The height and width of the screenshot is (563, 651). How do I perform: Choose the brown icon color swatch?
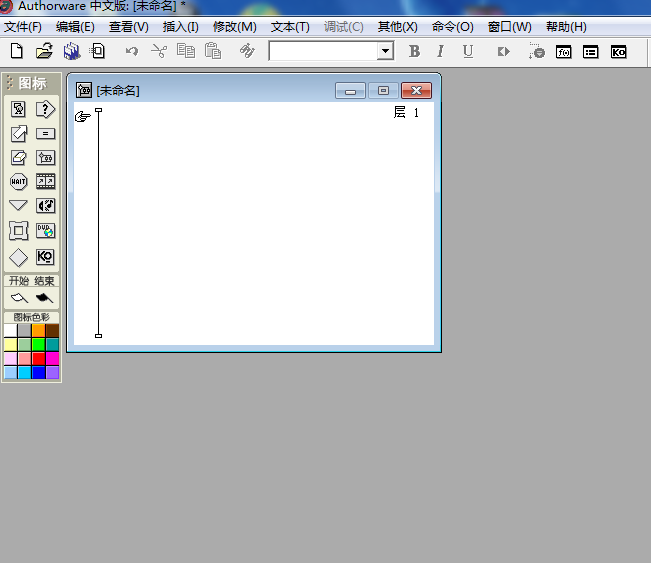coord(52,330)
